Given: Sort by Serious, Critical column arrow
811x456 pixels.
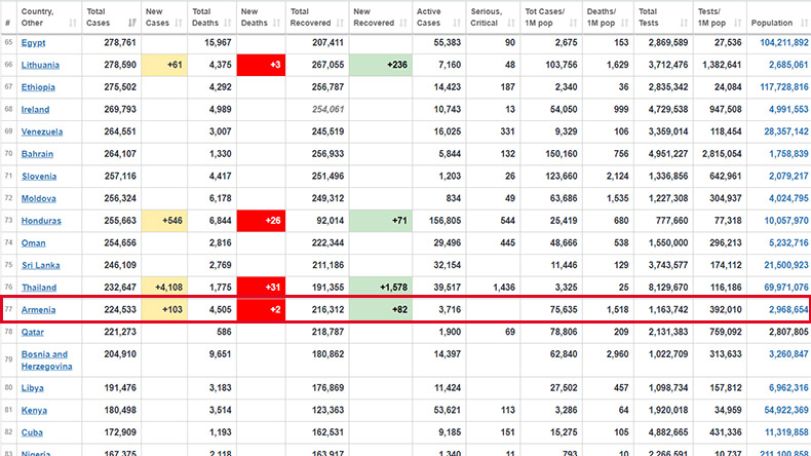Looking at the screenshot, I should pyautogui.click(x=512, y=23).
